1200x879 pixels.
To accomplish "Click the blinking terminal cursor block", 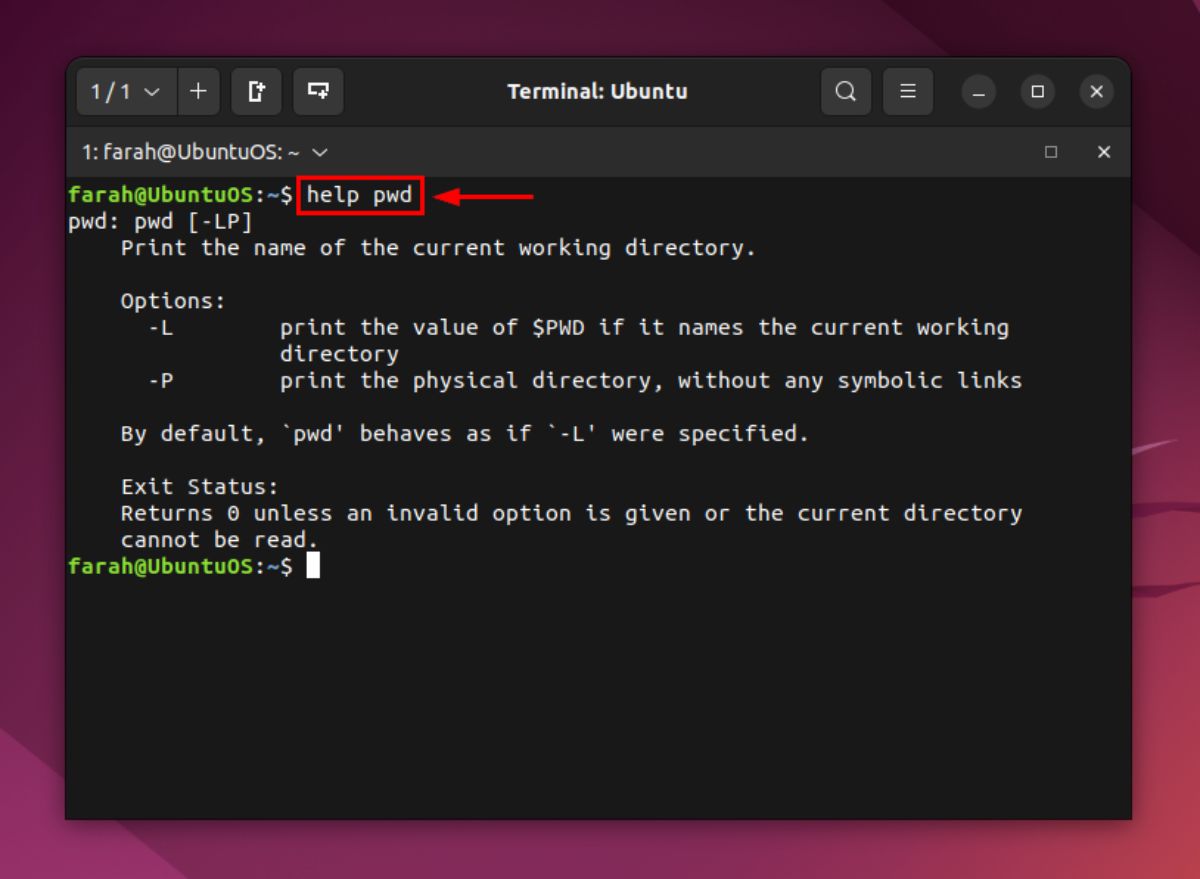I will [312, 566].
